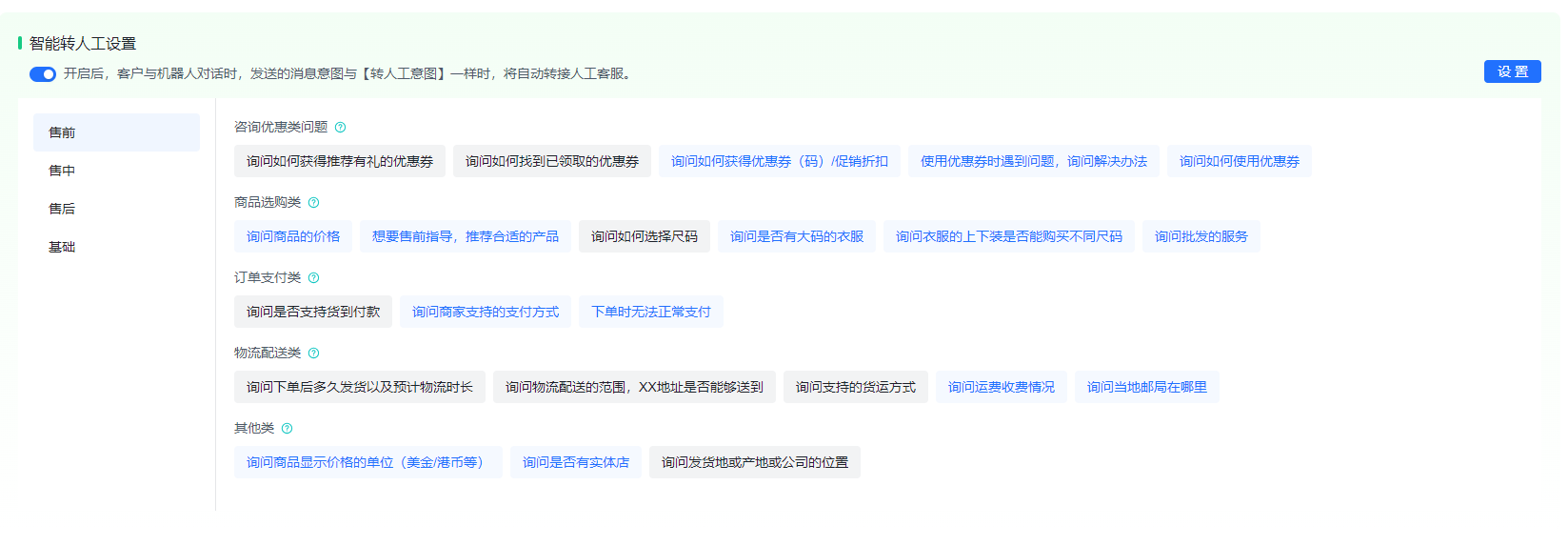Screen dimensions: 1568x546
Task: Select tag 询问衣服的上下装是否能购买不同尺码
Action: [1009, 236]
